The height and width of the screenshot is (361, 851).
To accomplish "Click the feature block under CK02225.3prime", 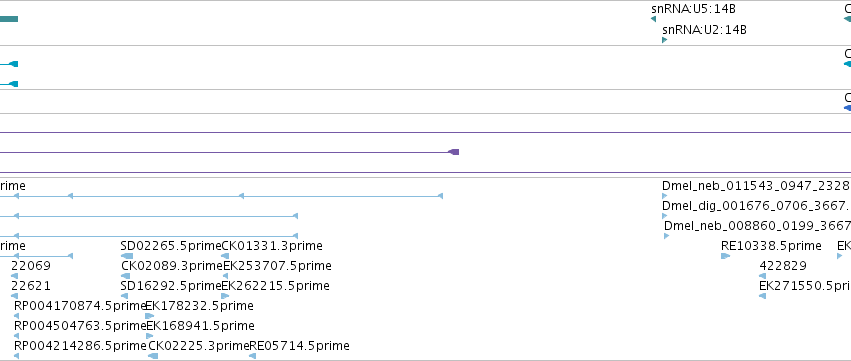I will pos(153,356).
